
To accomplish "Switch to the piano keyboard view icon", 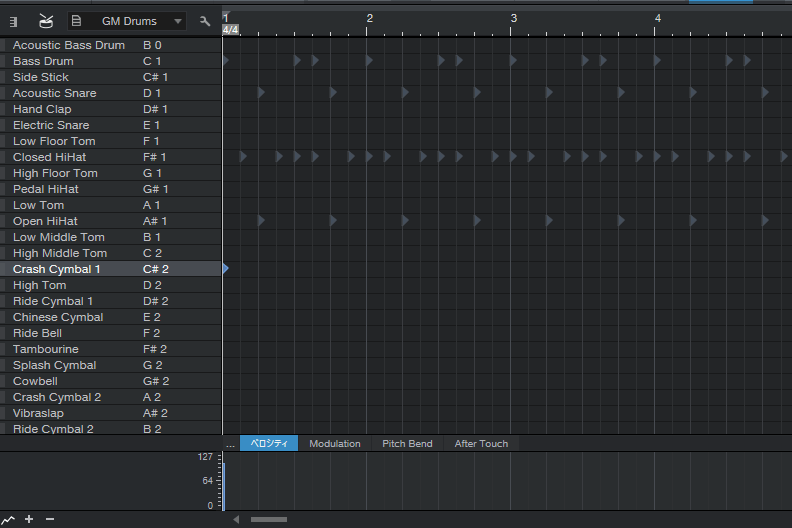I will tap(14, 21).
